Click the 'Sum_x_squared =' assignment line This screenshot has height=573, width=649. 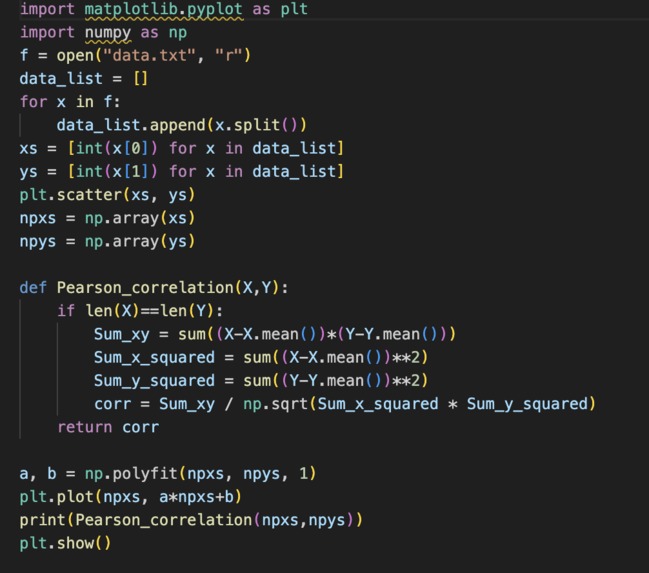pyautogui.click(x=261, y=357)
